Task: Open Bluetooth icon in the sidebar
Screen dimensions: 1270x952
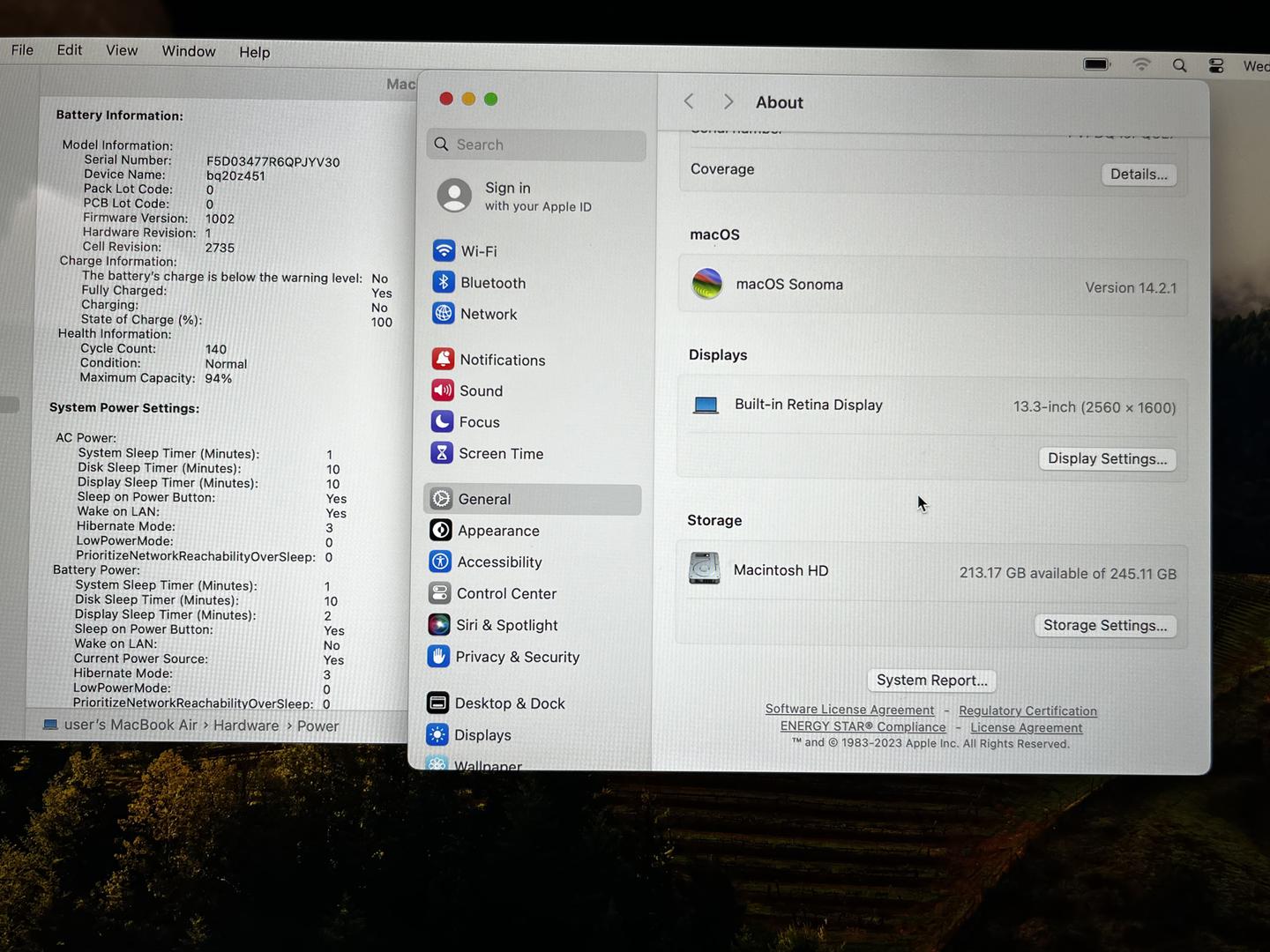Action: point(444,282)
